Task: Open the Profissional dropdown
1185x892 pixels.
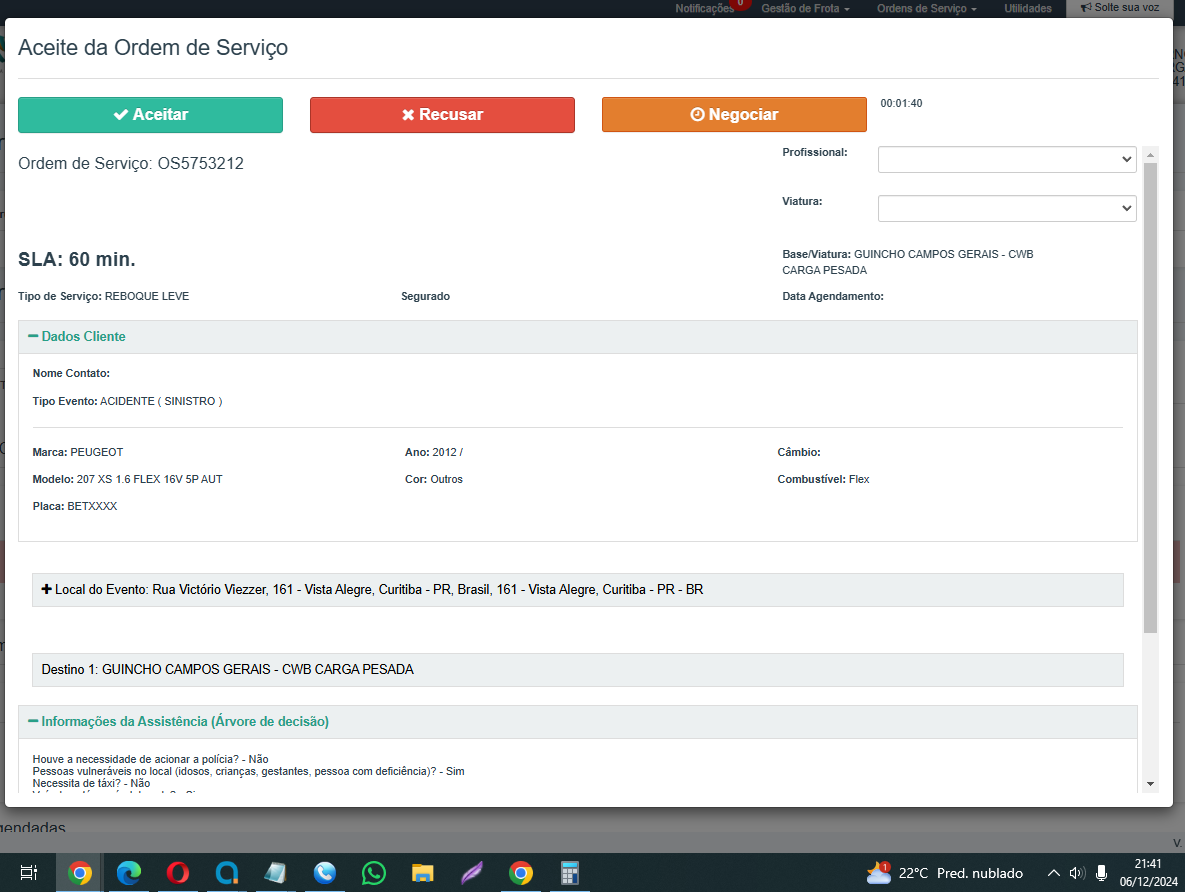Action: click(x=1007, y=160)
